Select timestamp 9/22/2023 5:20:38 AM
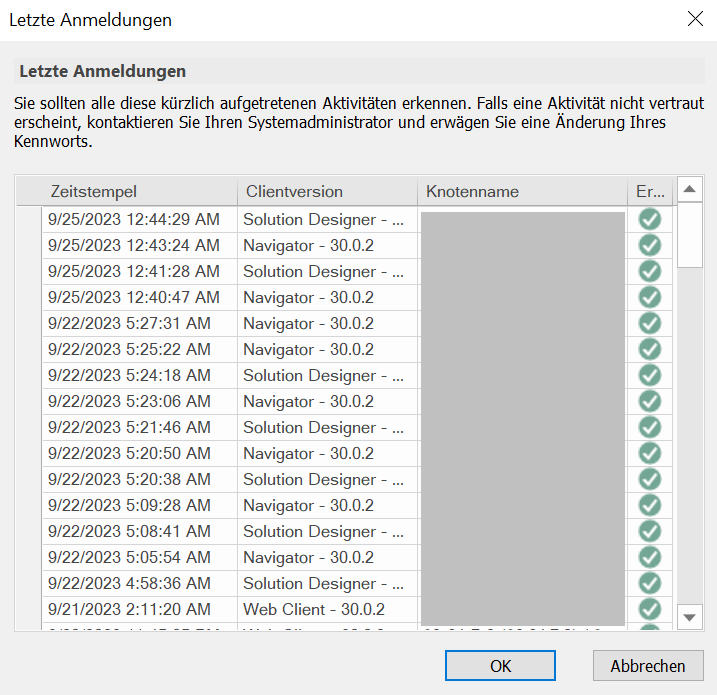 [x=140, y=479]
